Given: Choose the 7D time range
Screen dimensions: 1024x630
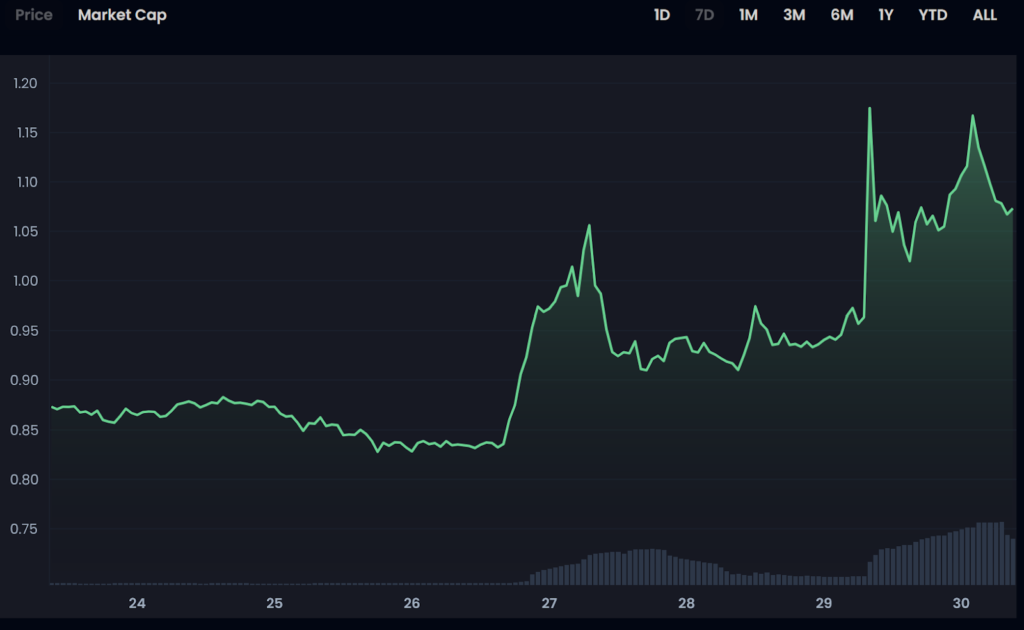Looking at the screenshot, I should 704,16.
